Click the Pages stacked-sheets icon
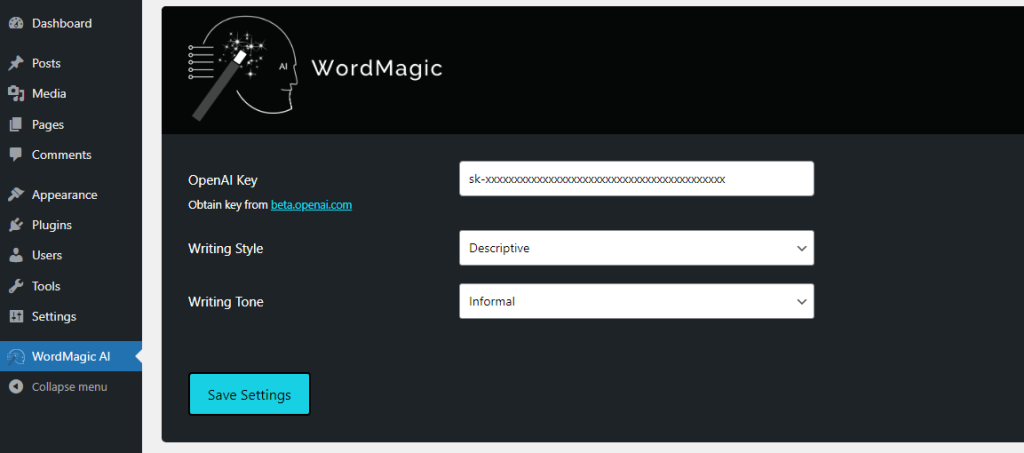 tap(16, 124)
